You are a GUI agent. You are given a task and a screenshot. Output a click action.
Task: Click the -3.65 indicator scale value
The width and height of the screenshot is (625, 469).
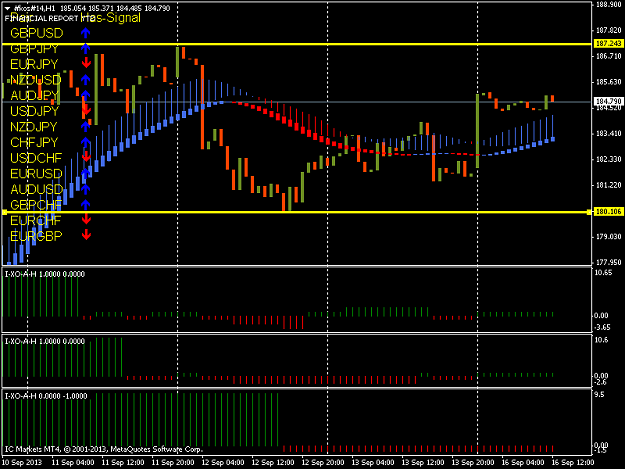click(602, 327)
